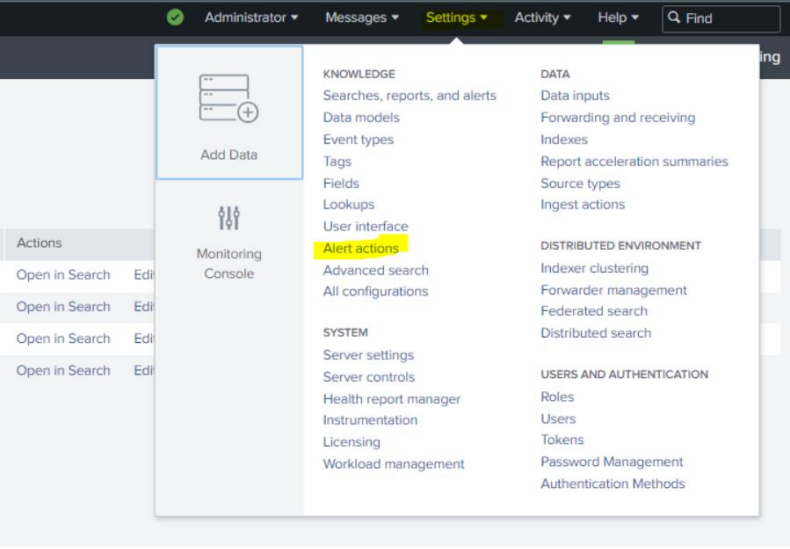Screen dimensions: 790x549
Task: Navigate to Forwarder management
Action: 614,290
